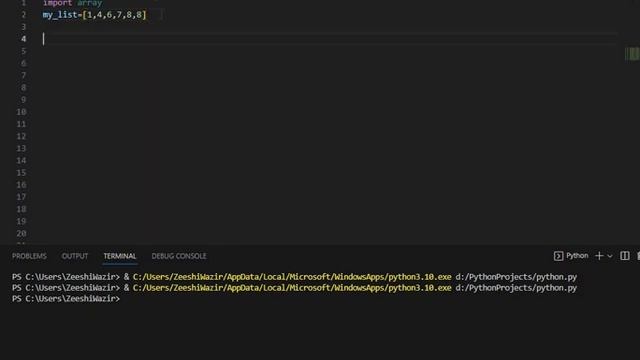The height and width of the screenshot is (360, 640).
Task: Click line number 4 in gutter
Action: (24, 39)
